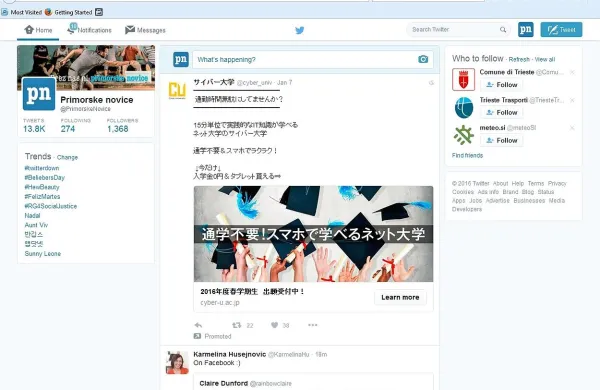The height and width of the screenshot is (390, 600).
Task: Open the Sunny Leone trend
Action: click(43, 254)
